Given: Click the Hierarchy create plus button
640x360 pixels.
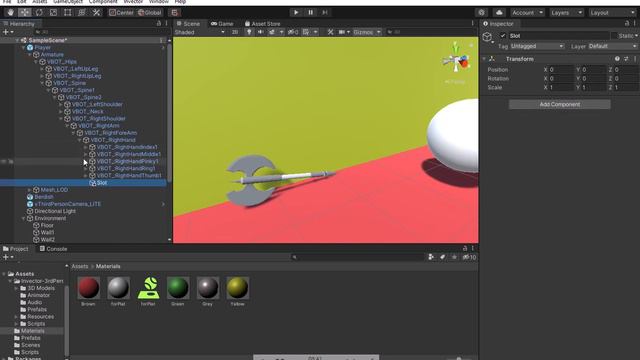Looking at the screenshot, I should point(7,32).
